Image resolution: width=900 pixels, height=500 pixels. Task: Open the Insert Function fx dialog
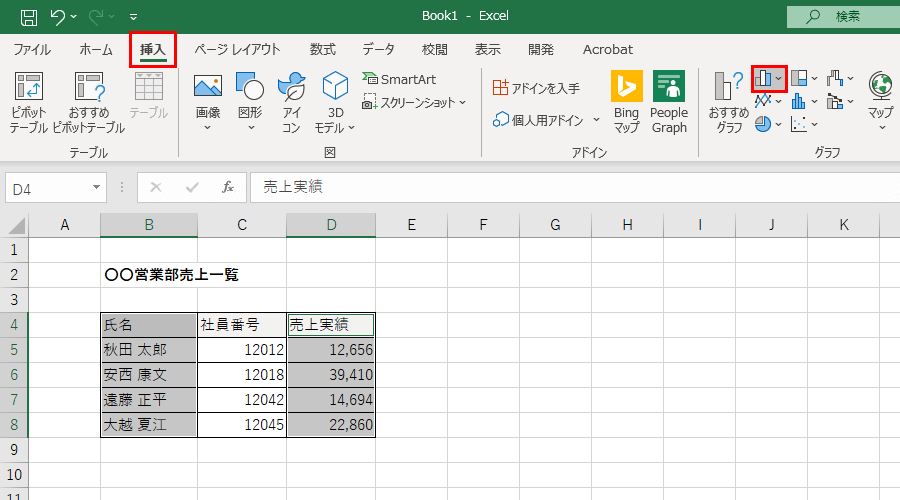point(228,187)
